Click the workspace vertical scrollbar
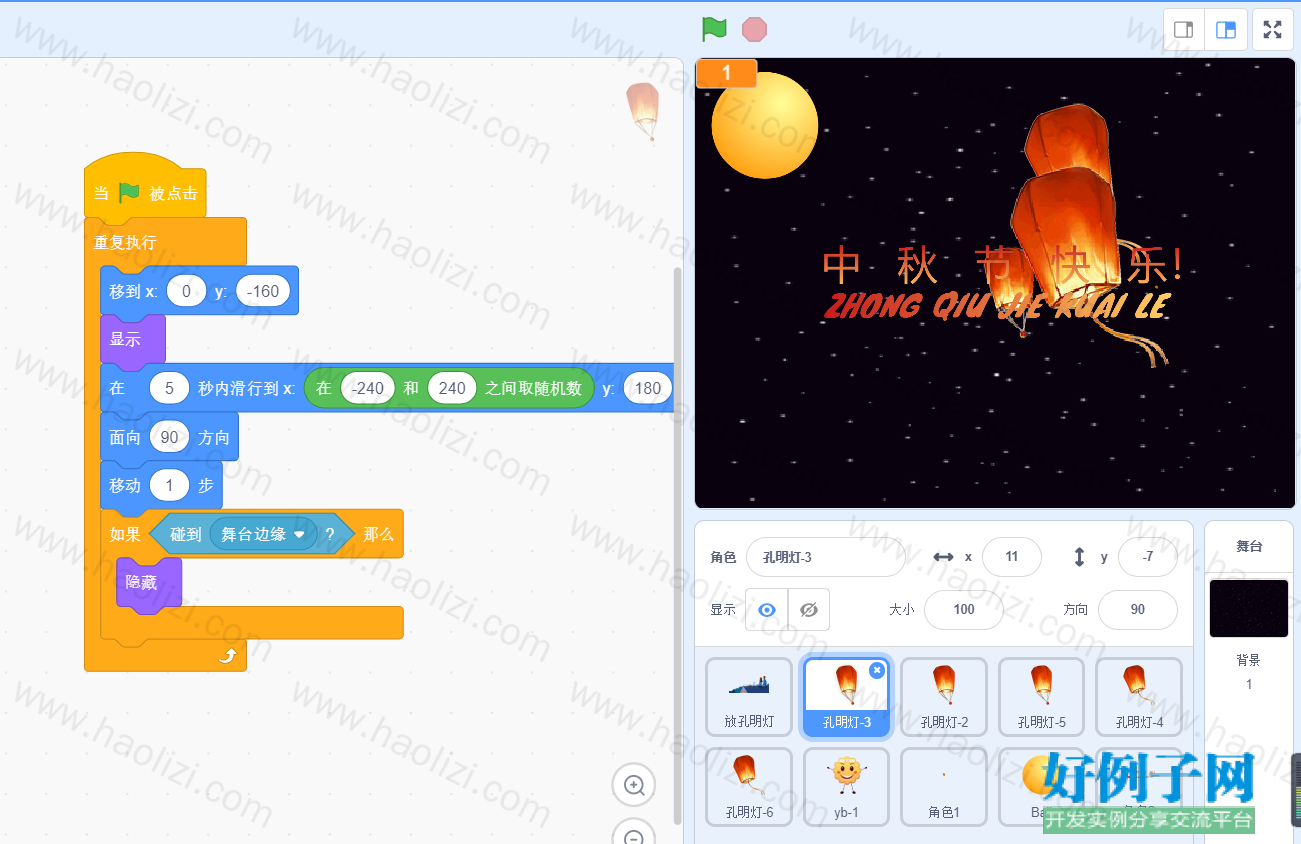 pyautogui.click(x=677, y=545)
